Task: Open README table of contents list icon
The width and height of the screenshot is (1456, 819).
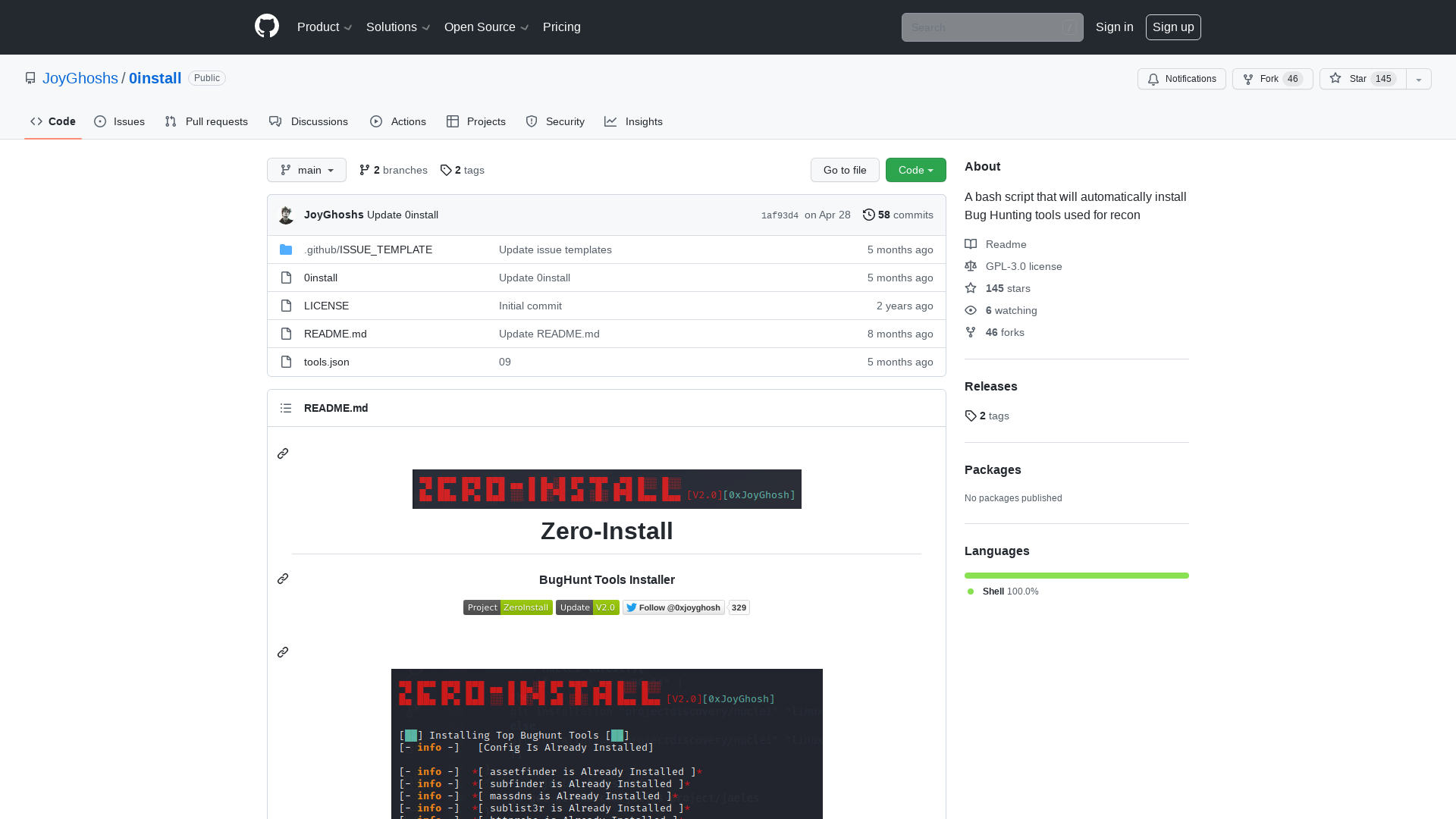Action: pos(286,408)
